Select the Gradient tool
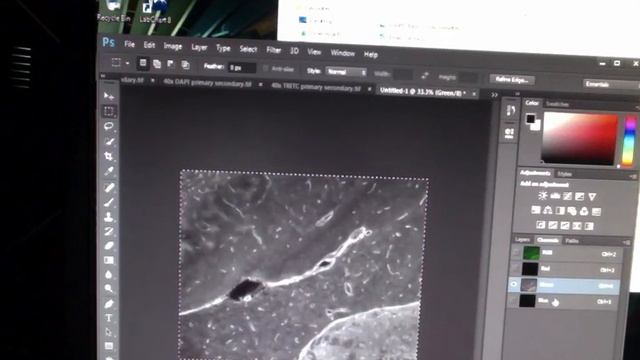 [x=109, y=260]
